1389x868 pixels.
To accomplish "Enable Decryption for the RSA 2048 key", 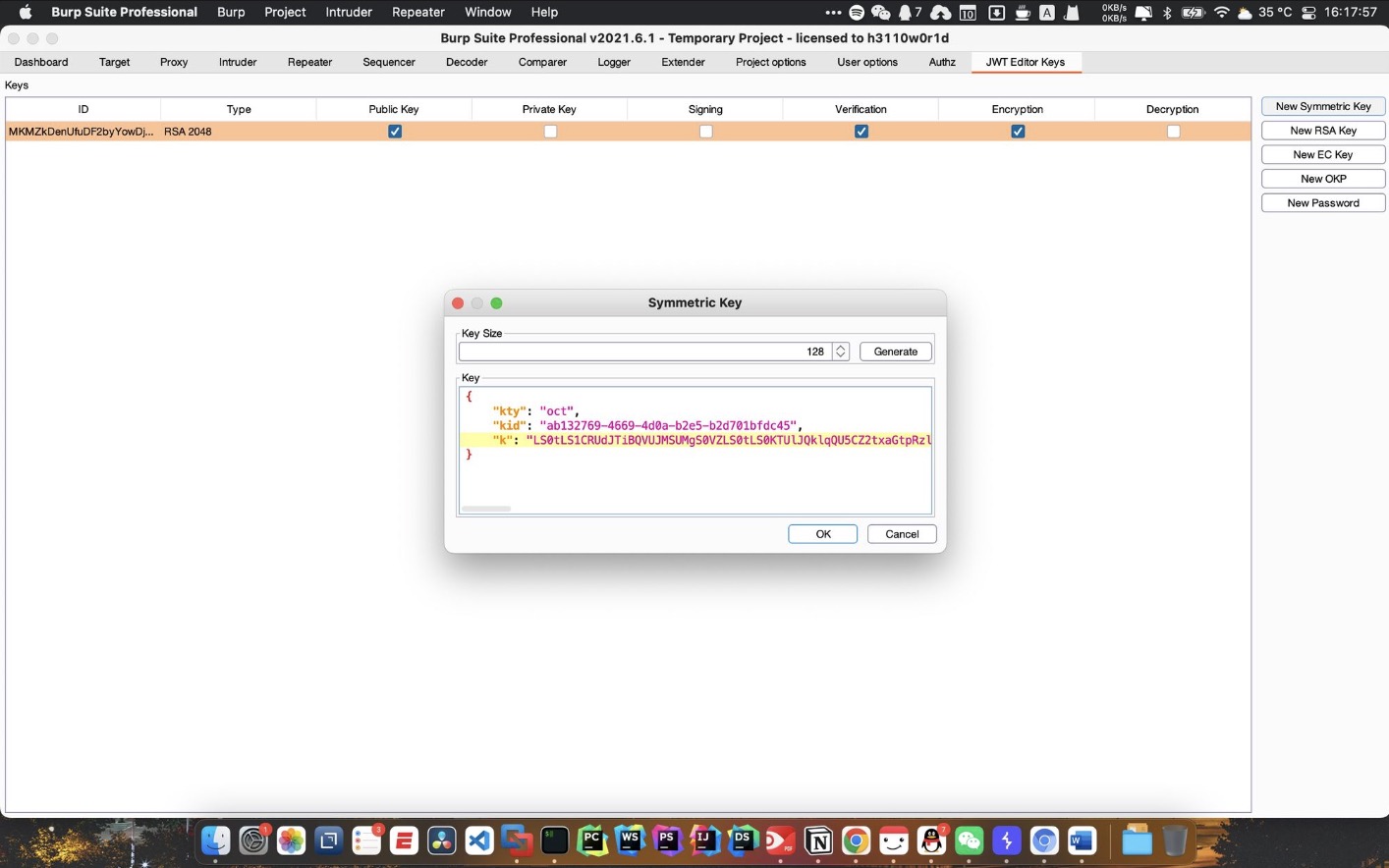I will tap(1173, 132).
